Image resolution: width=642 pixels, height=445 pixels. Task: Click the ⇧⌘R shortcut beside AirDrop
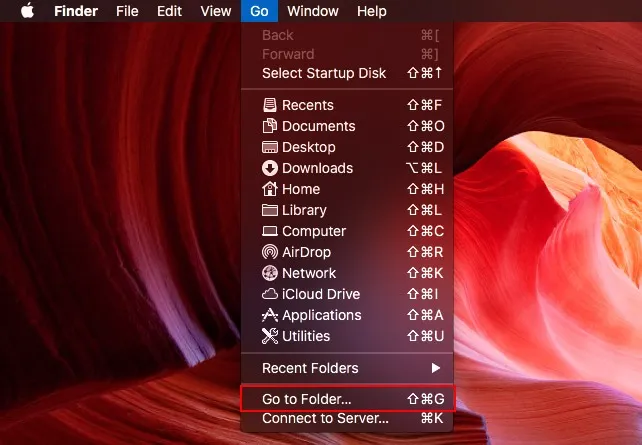pyautogui.click(x=425, y=252)
